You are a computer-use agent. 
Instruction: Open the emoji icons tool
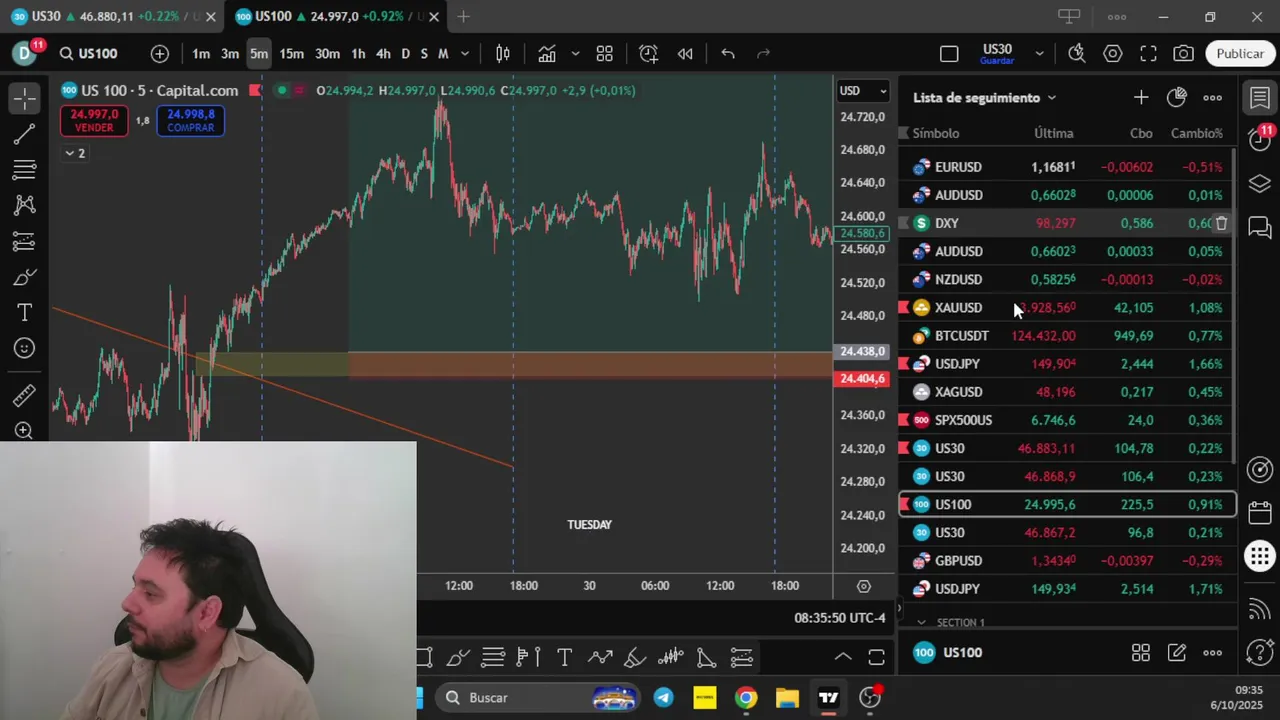25,348
